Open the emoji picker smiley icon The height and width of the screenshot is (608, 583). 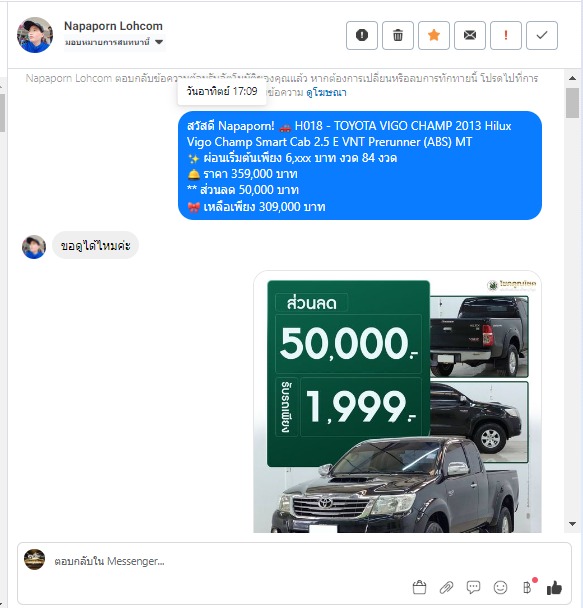500,587
